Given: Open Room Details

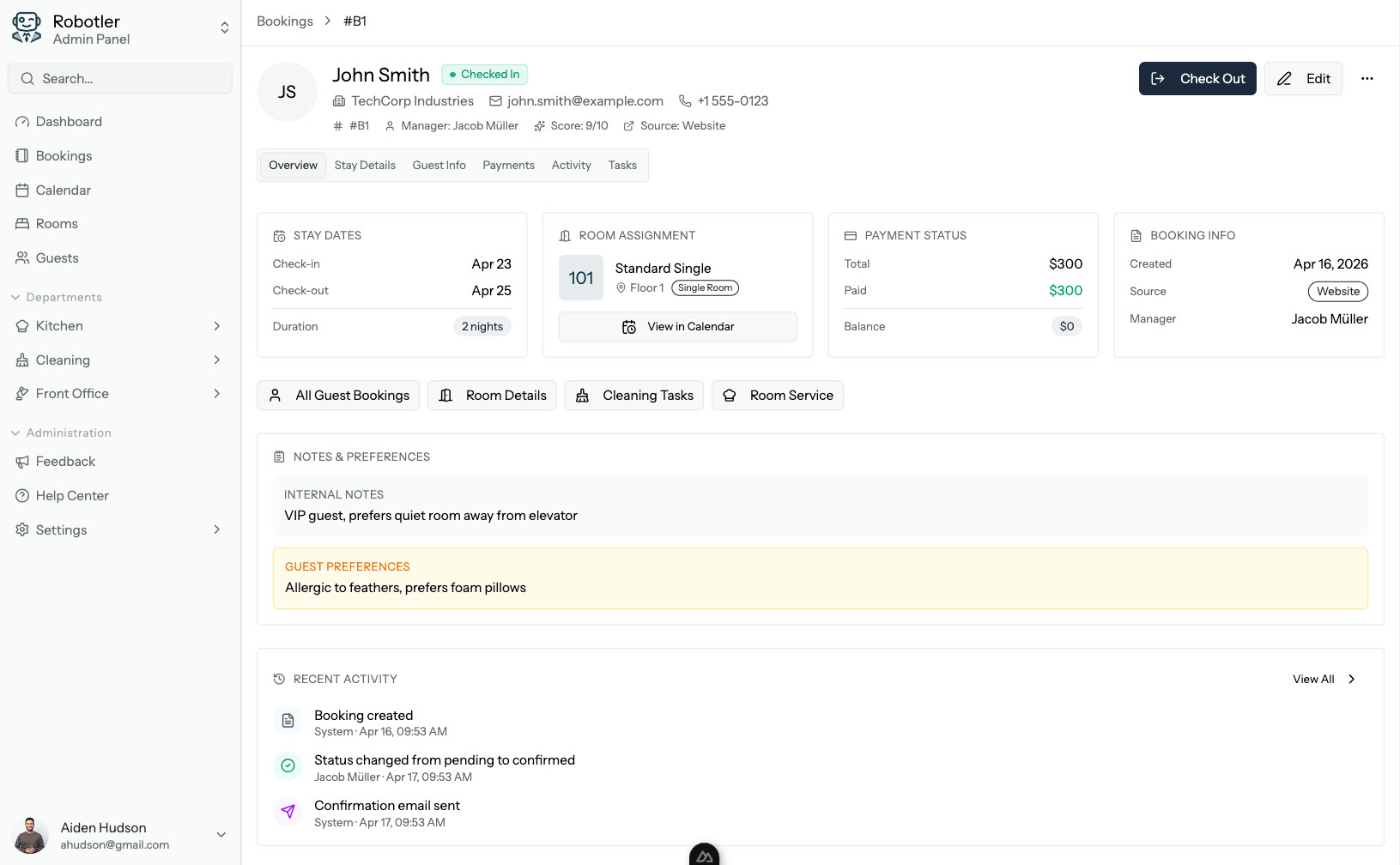Looking at the screenshot, I should 492,396.
